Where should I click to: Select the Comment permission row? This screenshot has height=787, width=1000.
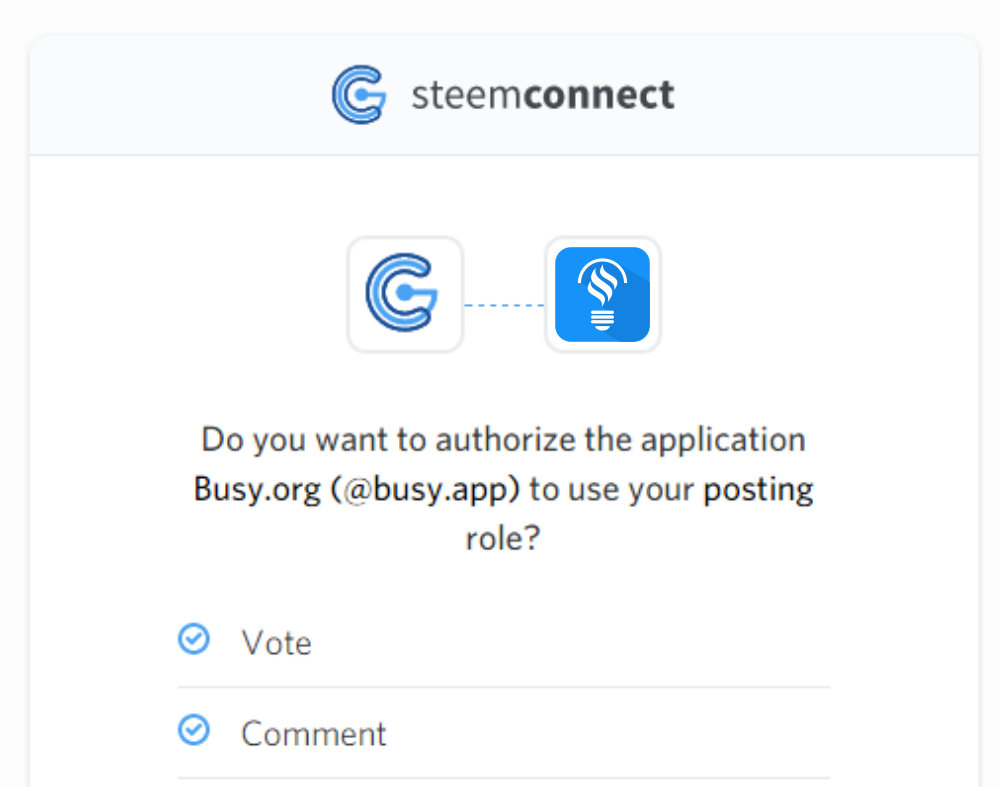click(504, 733)
